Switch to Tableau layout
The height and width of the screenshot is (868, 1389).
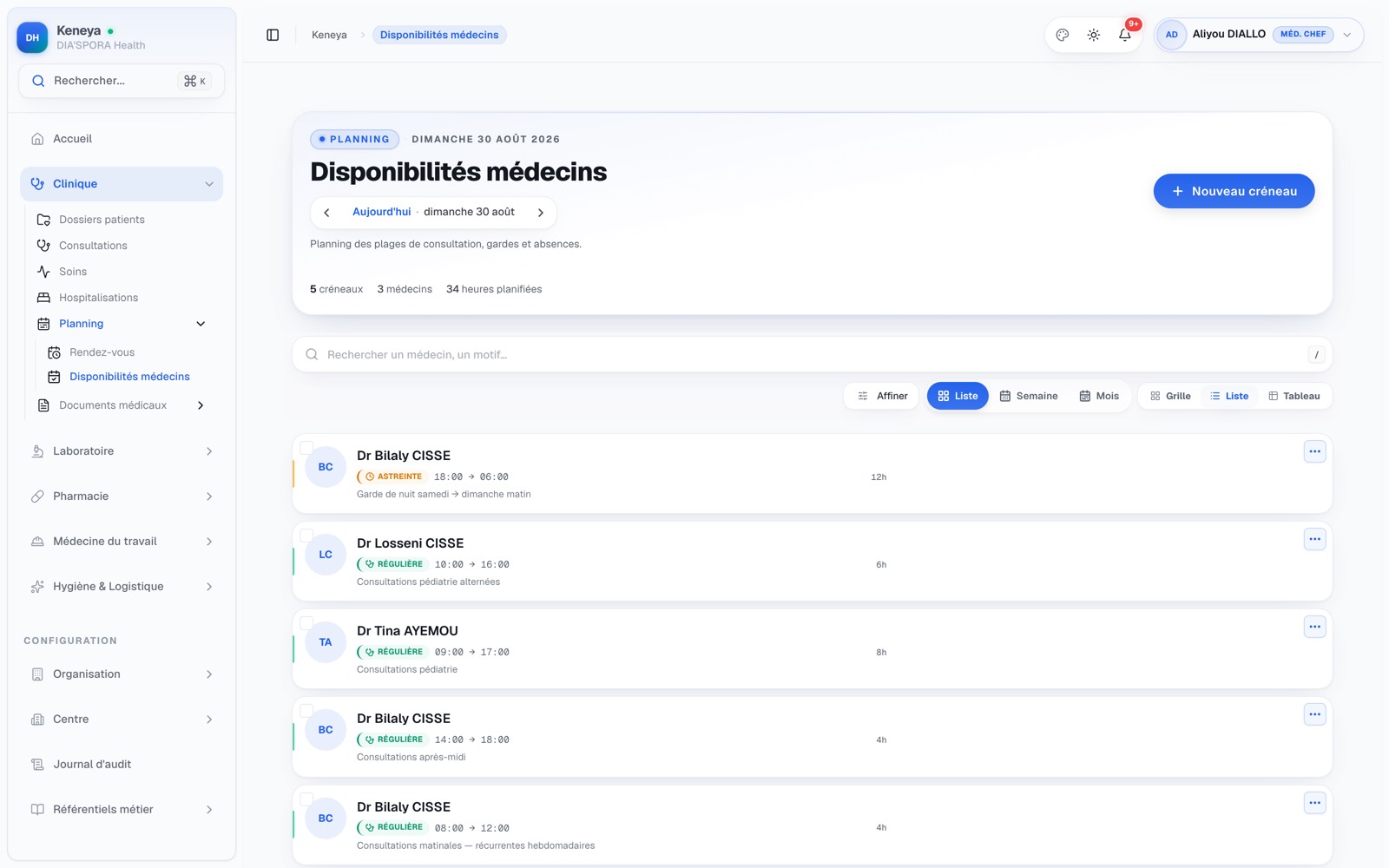1294,396
